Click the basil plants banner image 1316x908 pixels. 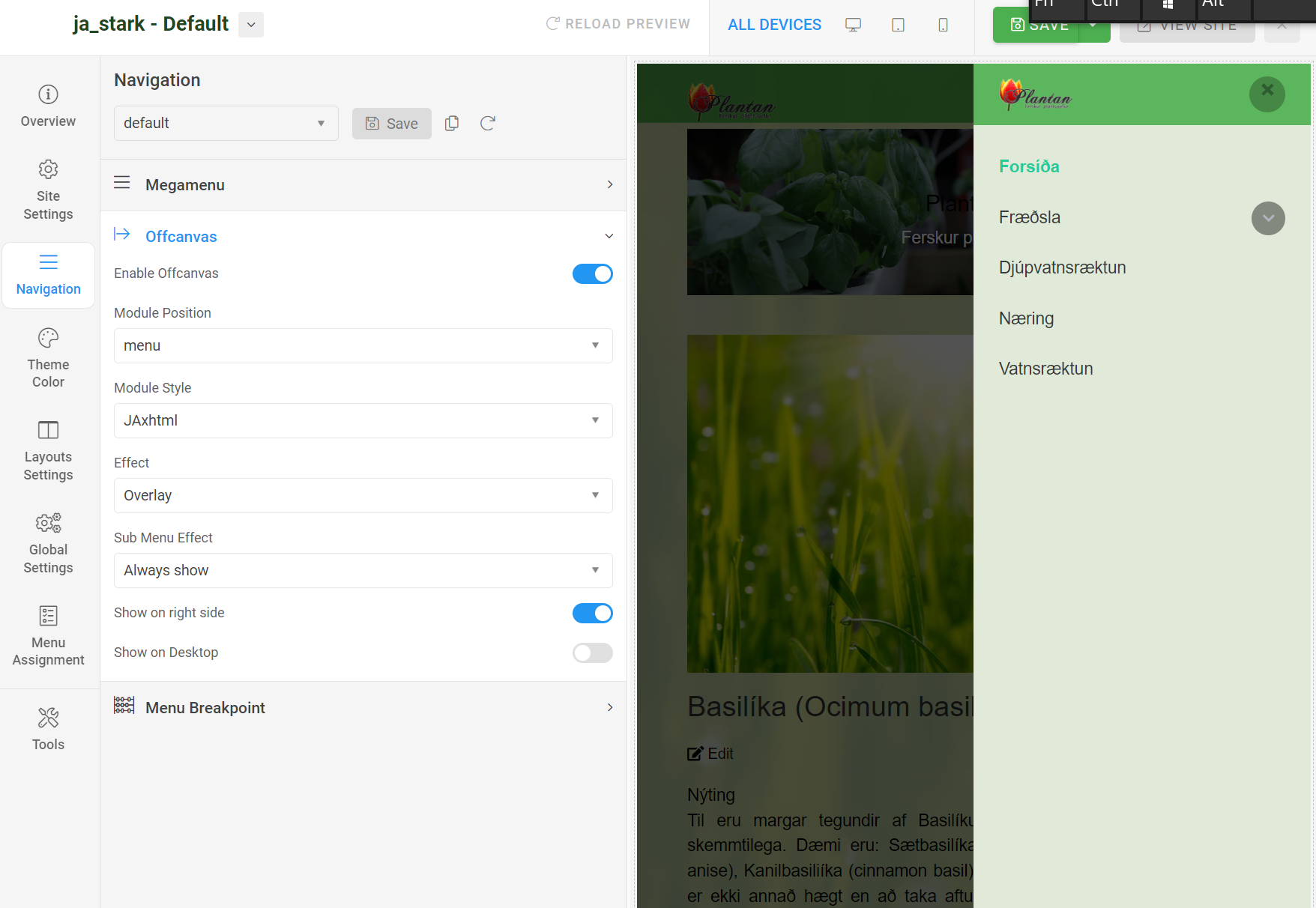pos(830,212)
